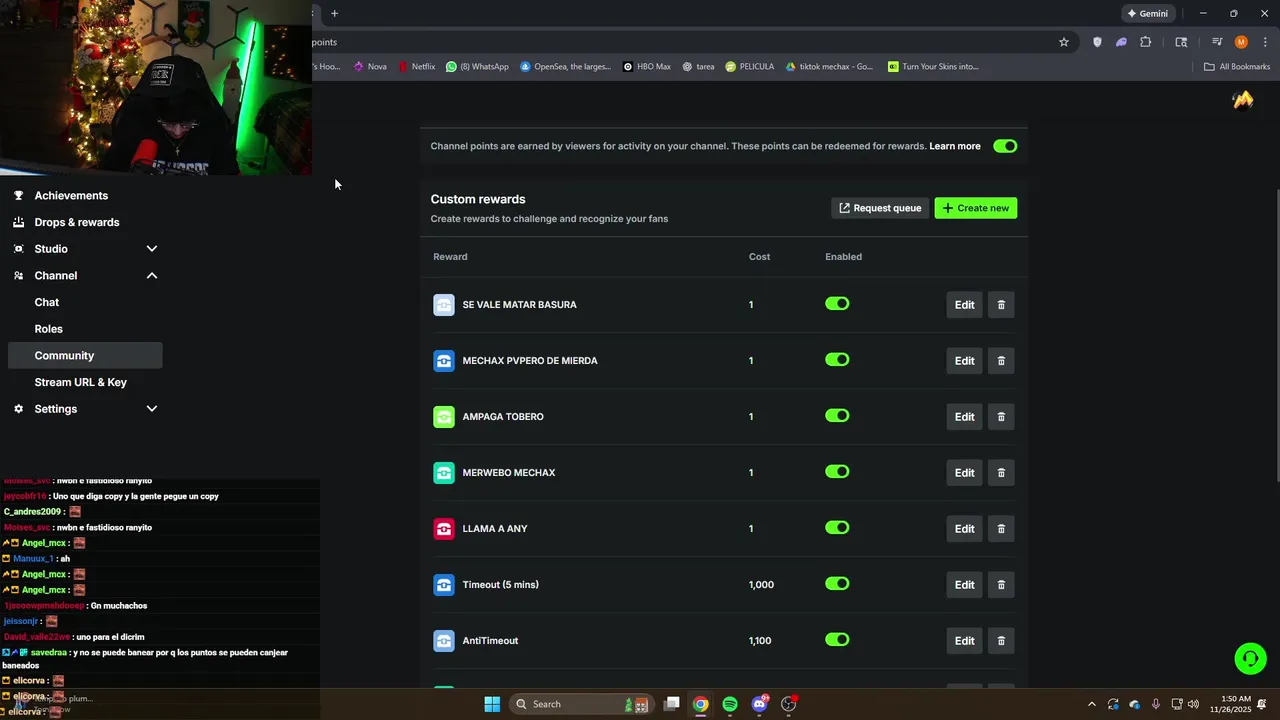The width and height of the screenshot is (1280, 720).
Task: Open OBS Studio from the taskbar
Action: pos(789,704)
